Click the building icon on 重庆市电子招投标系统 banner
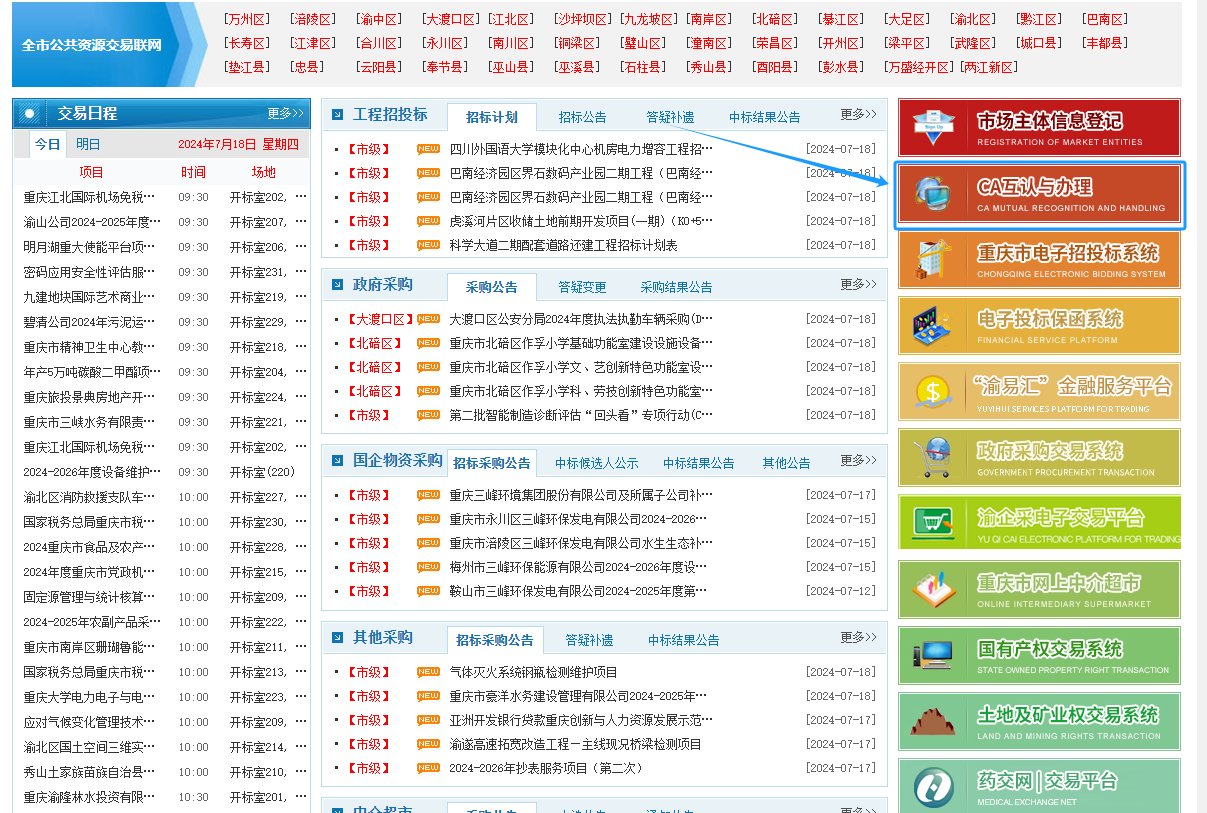This screenshot has height=813, width=1207. (x=933, y=261)
